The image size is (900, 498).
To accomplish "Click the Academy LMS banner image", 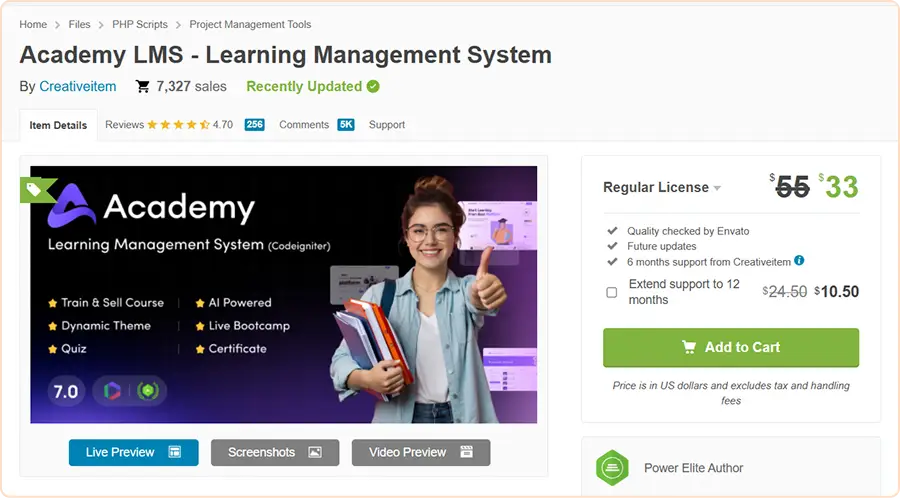I will (x=284, y=294).
